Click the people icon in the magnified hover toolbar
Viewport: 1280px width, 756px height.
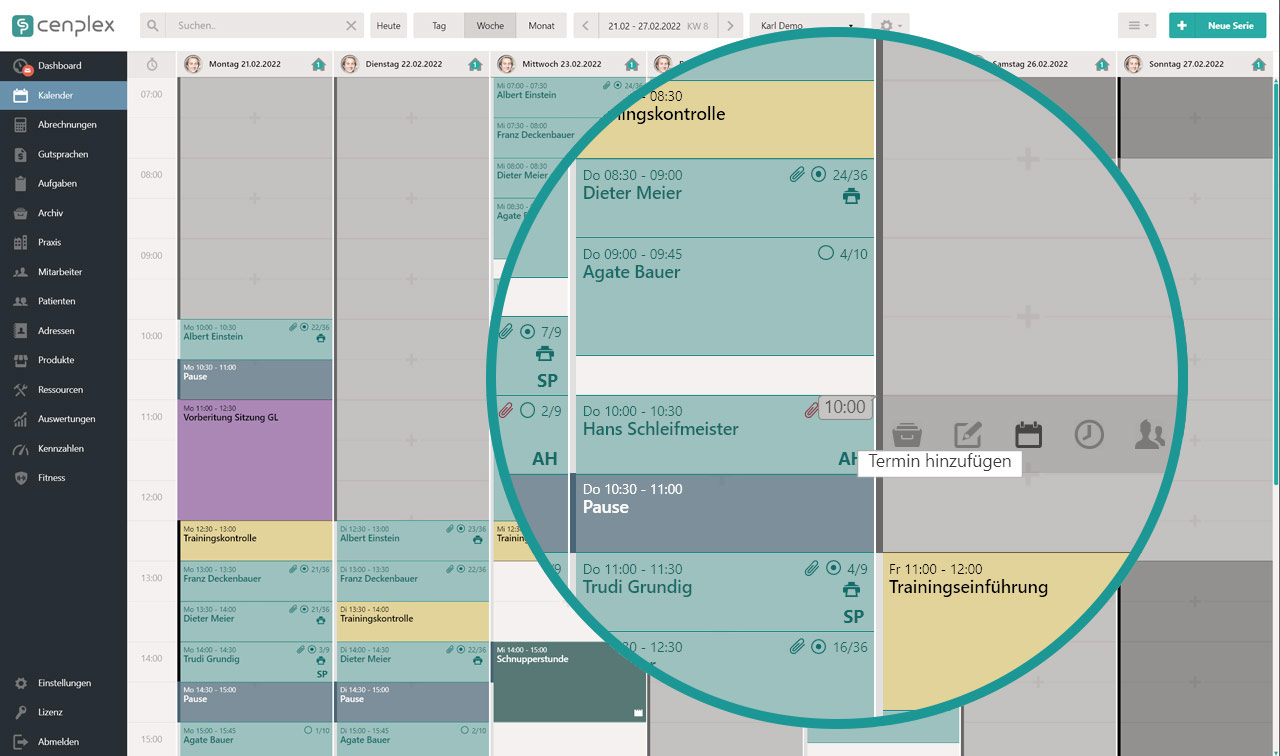1150,434
